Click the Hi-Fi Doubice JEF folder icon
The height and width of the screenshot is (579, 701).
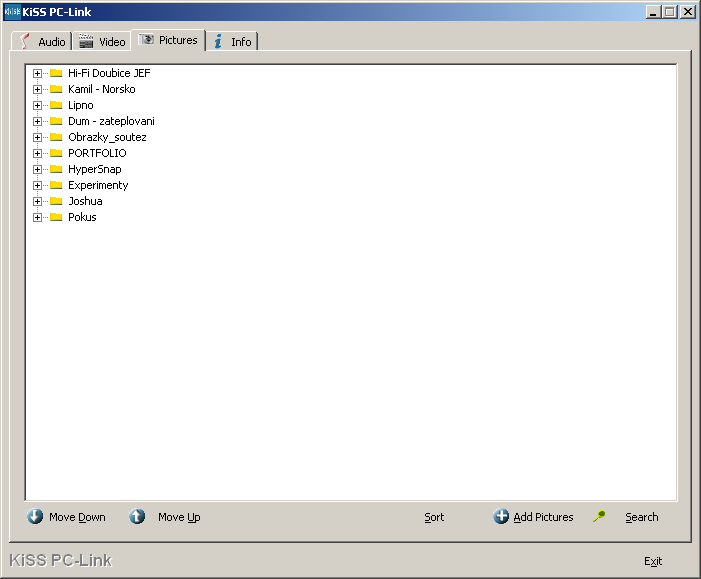click(56, 73)
